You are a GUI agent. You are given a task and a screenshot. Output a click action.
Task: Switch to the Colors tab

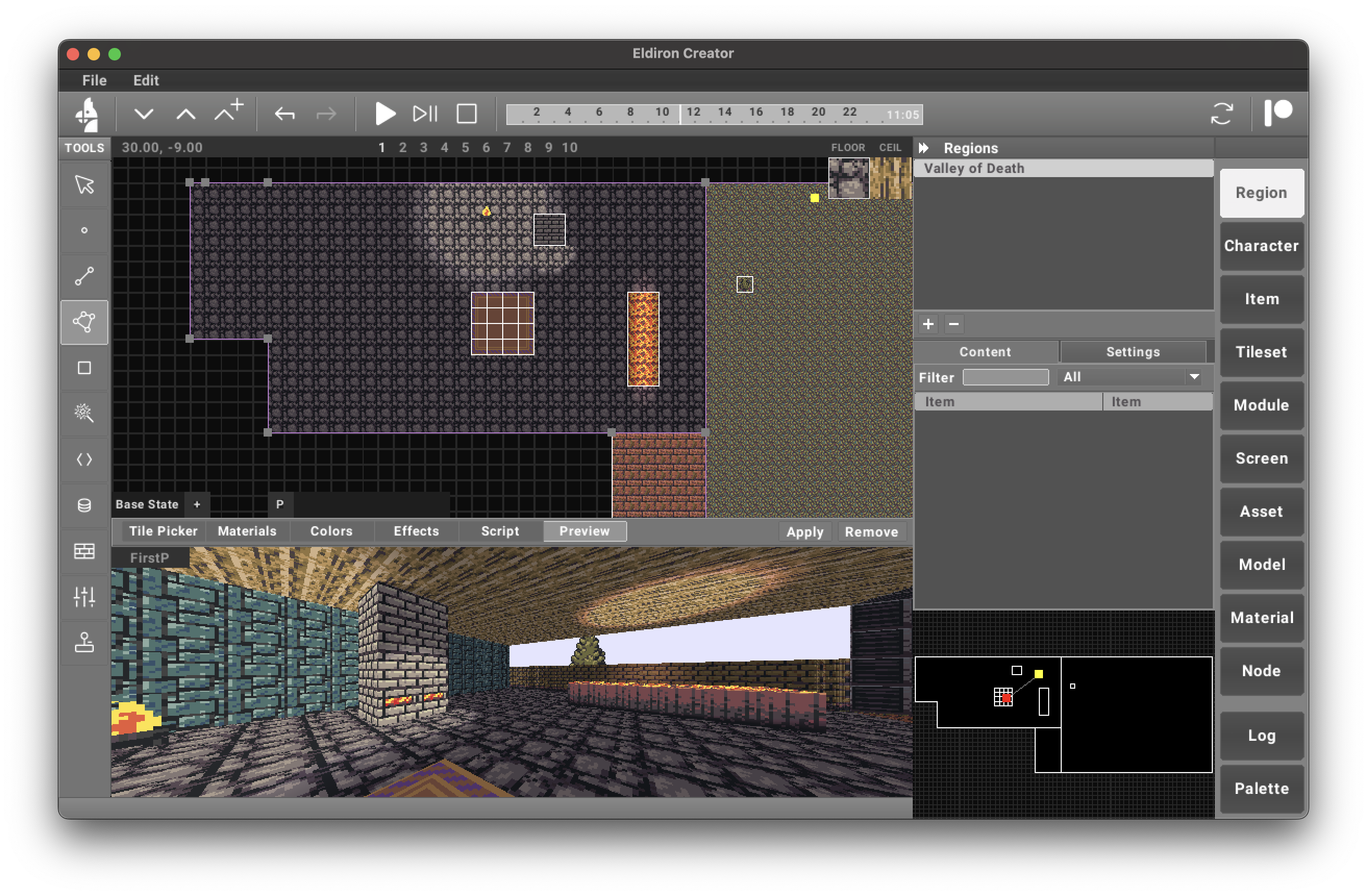tap(331, 531)
